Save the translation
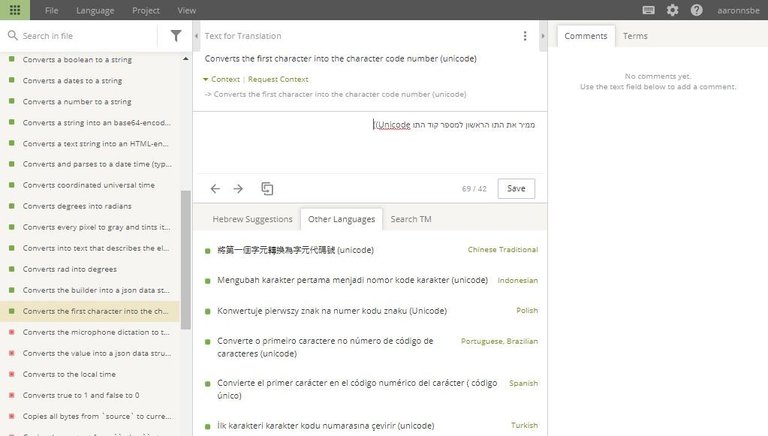The image size is (768, 436). 516,188
